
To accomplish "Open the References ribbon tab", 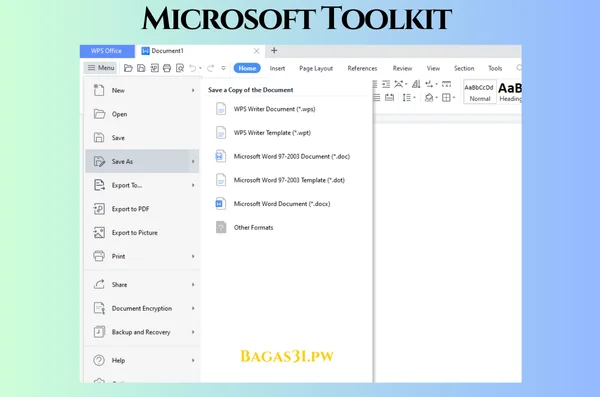I will tap(362, 68).
